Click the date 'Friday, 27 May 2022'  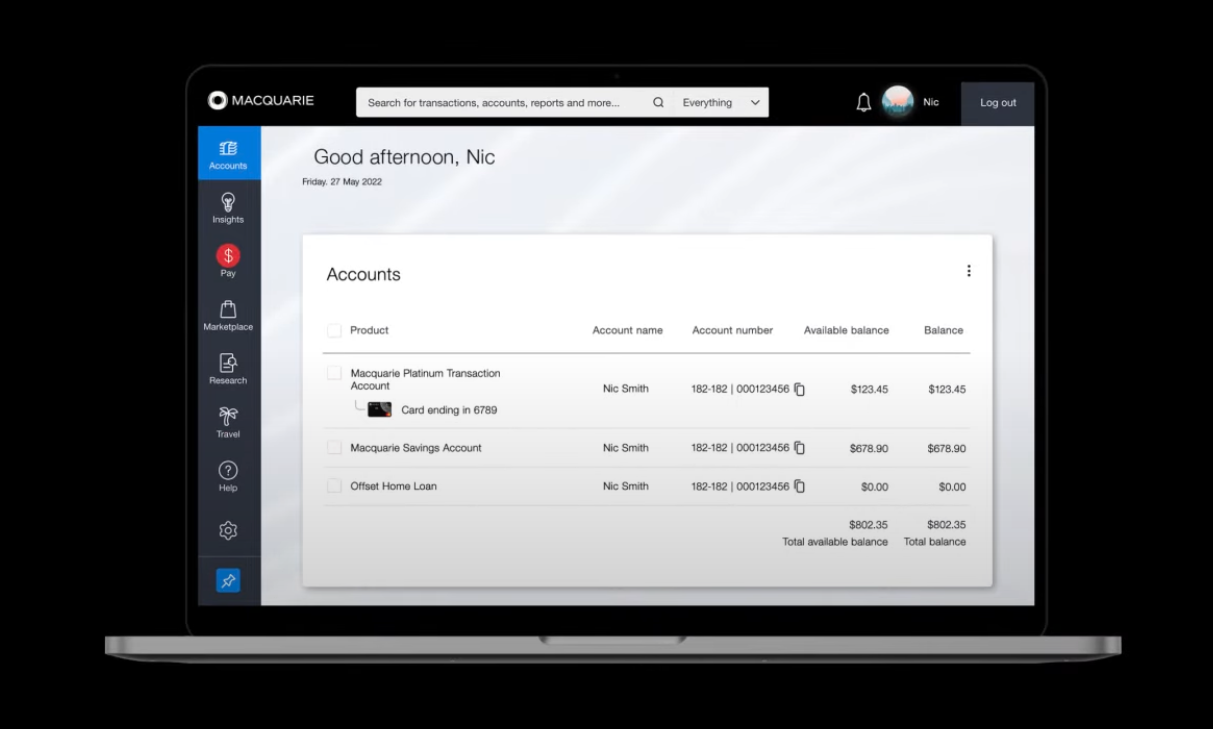pos(342,182)
